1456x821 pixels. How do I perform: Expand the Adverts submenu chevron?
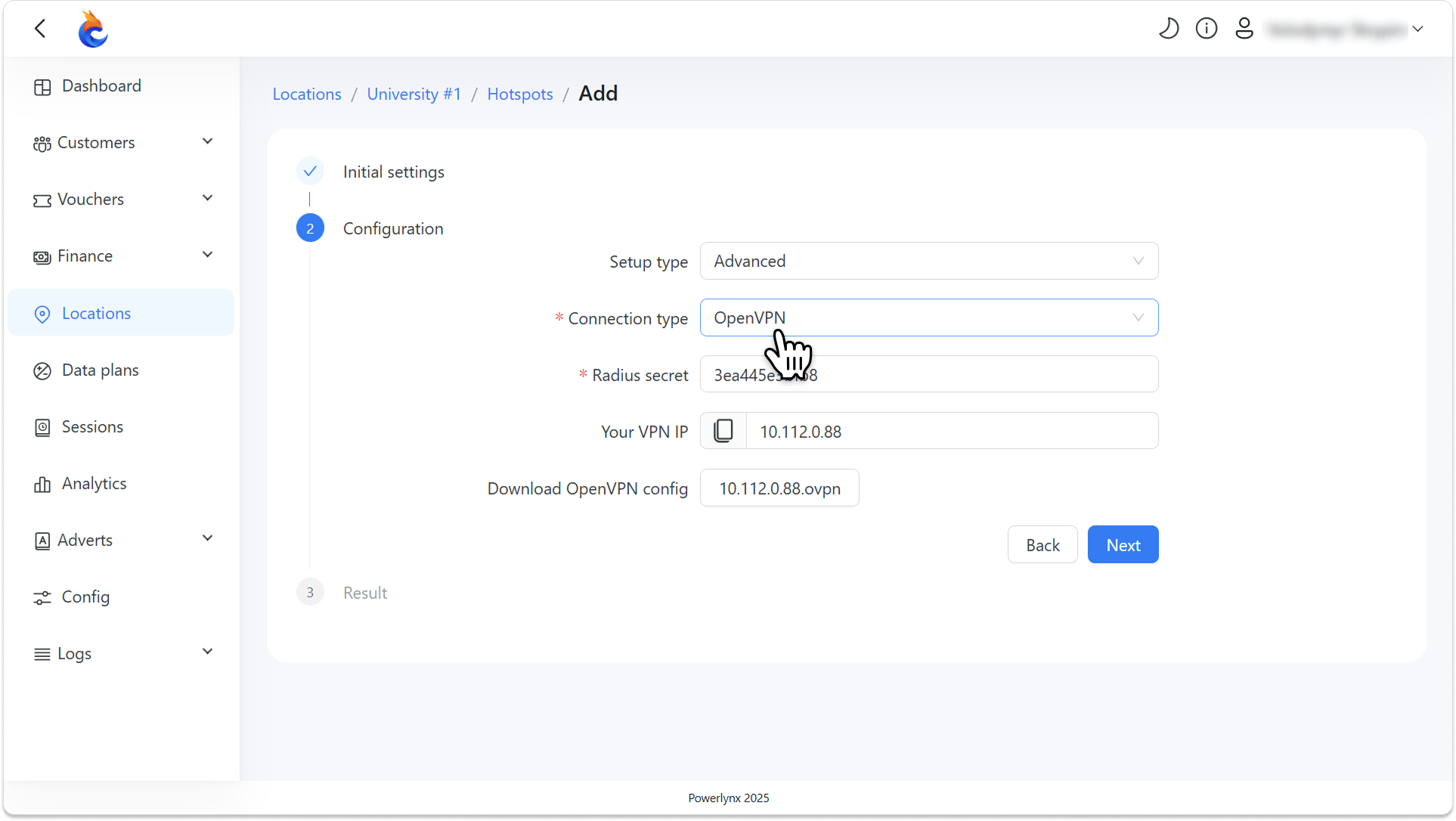pyautogui.click(x=208, y=538)
